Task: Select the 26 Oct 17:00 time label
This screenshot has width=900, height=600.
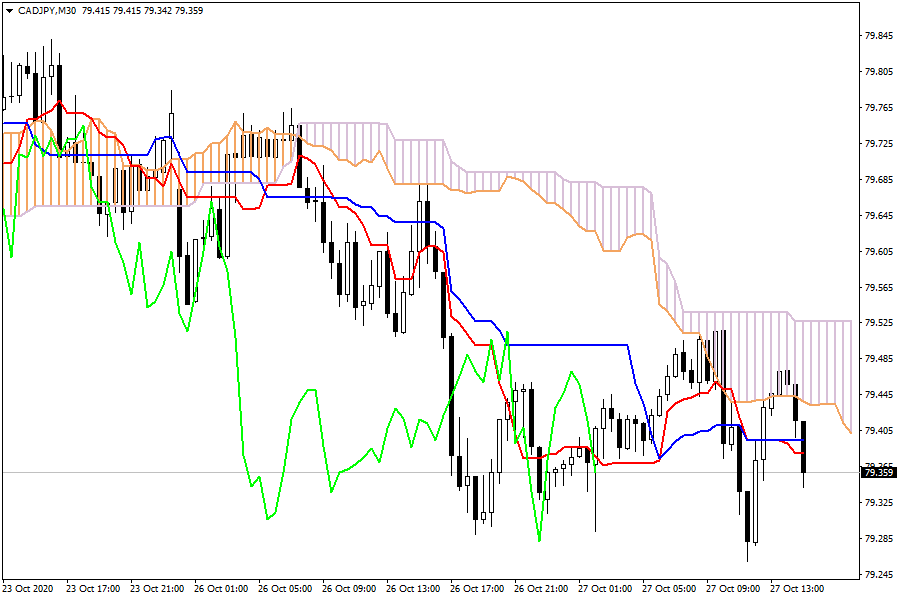Action: (479, 589)
